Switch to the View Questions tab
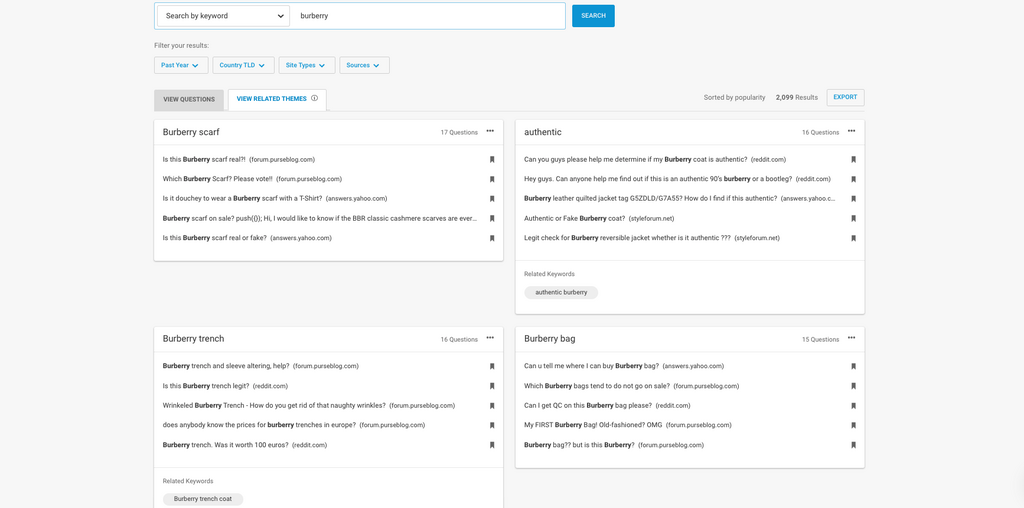Viewport: 1024px width, 508px height. coord(189,100)
